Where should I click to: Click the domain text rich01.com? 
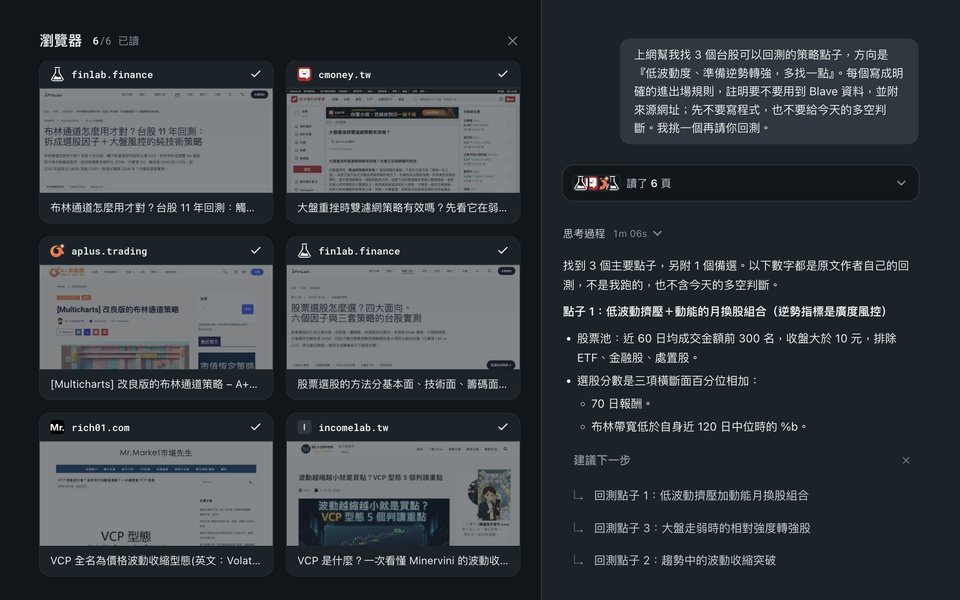tap(100, 427)
